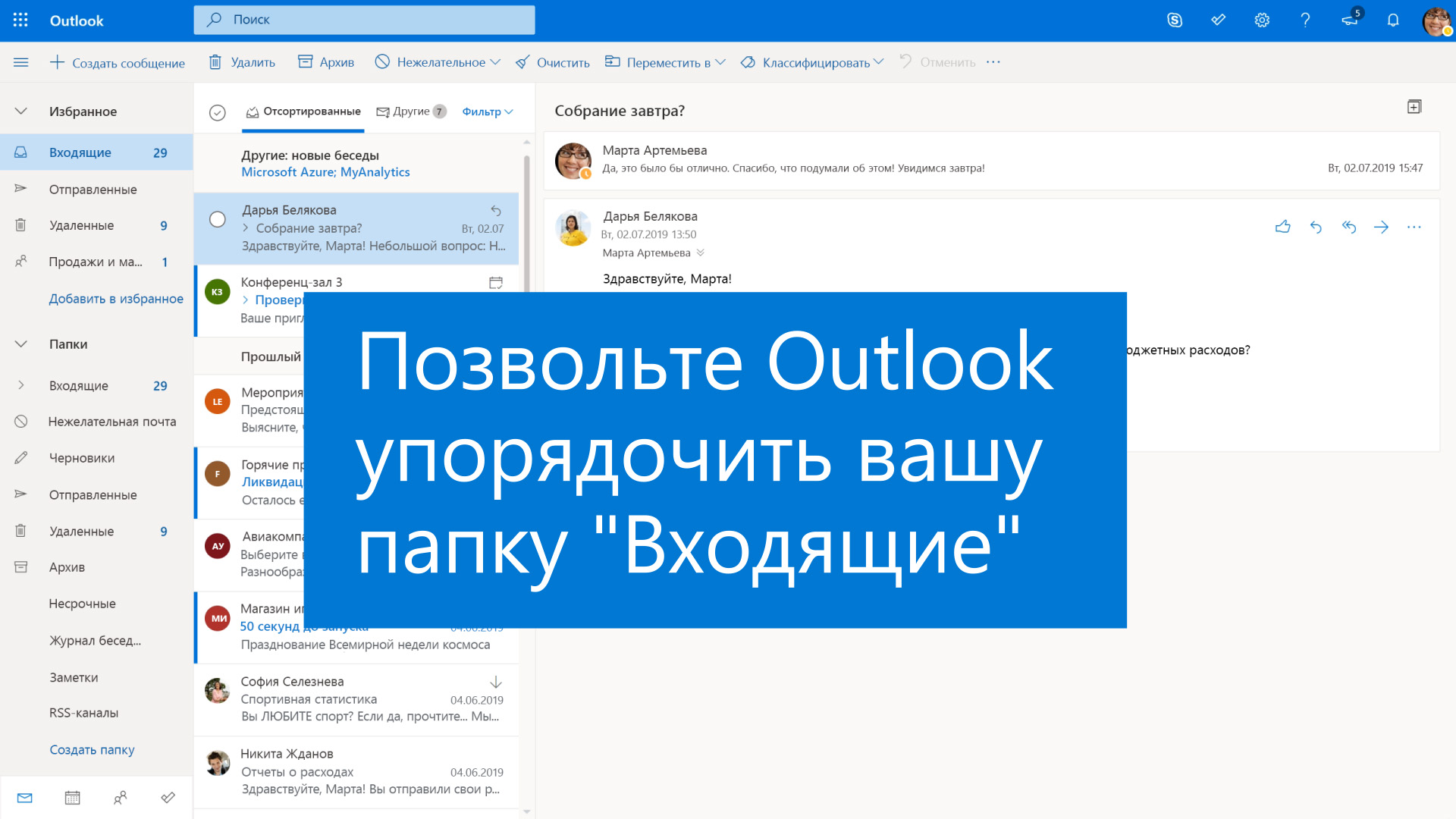This screenshot has height=819, width=1456.
Task: Switch to the Mail module icon
Action: coord(25,798)
